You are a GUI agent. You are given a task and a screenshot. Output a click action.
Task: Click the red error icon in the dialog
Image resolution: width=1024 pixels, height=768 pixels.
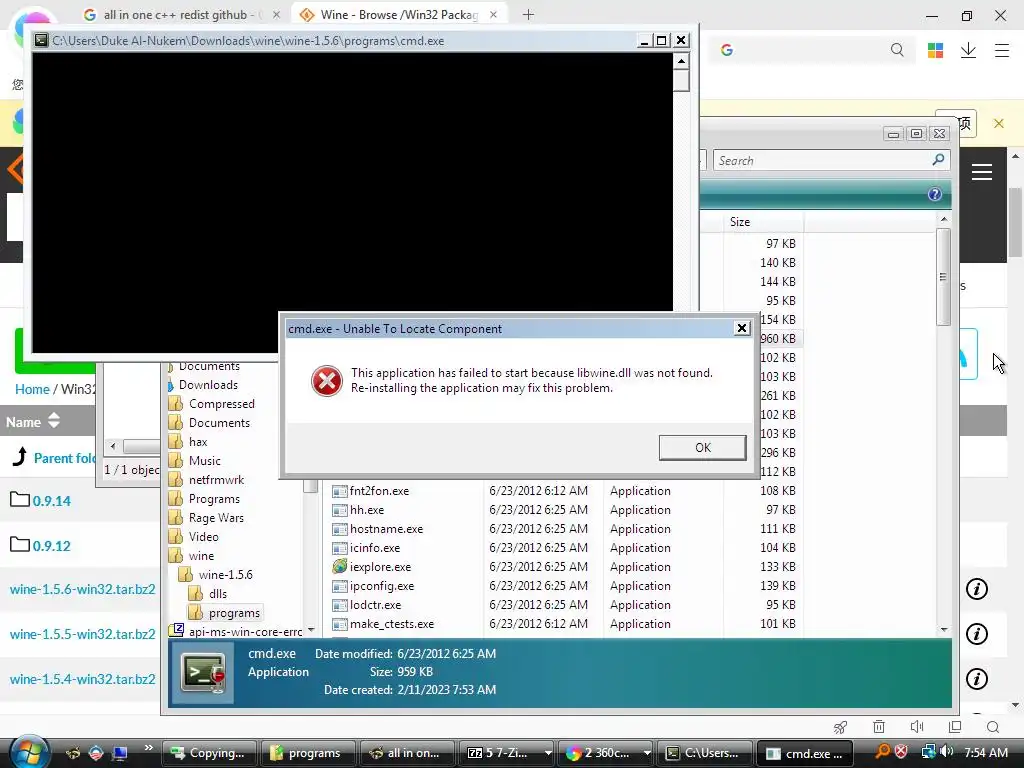click(x=327, y=381)
